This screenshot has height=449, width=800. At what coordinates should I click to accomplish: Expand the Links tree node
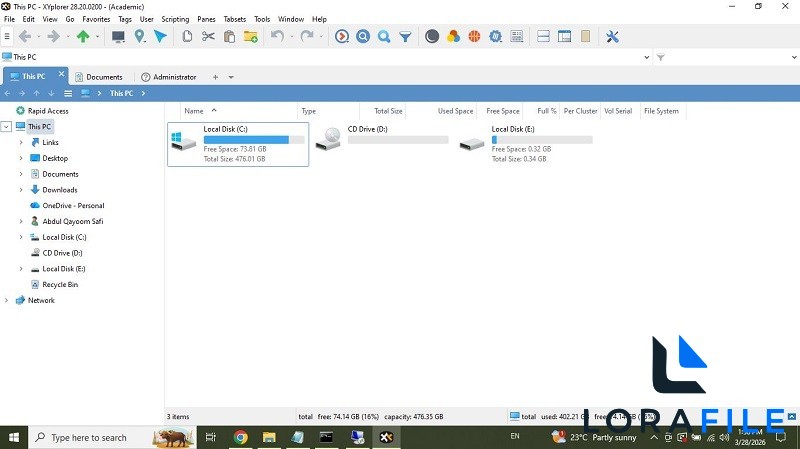coord(21,142)
